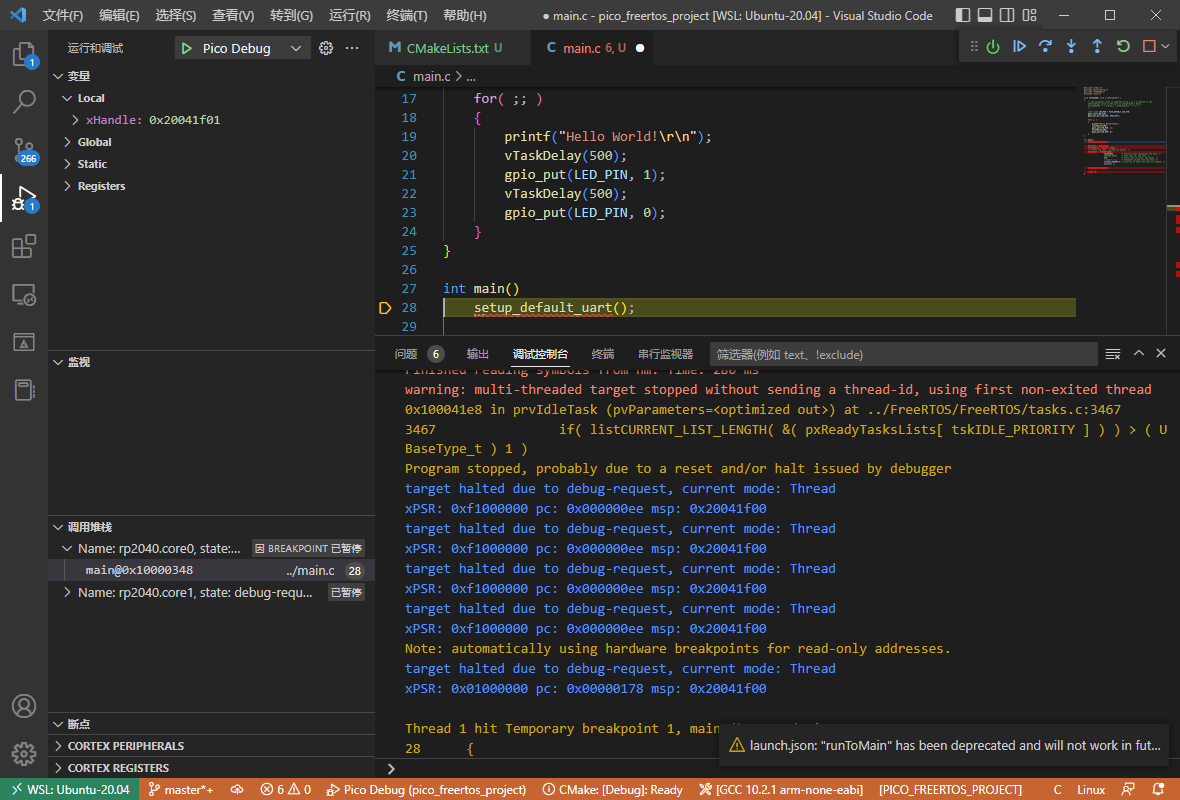This screenshot has height=800, width=1180.
Task: Open the 编辑(E) menu
Action: click(x=119, y=15)
